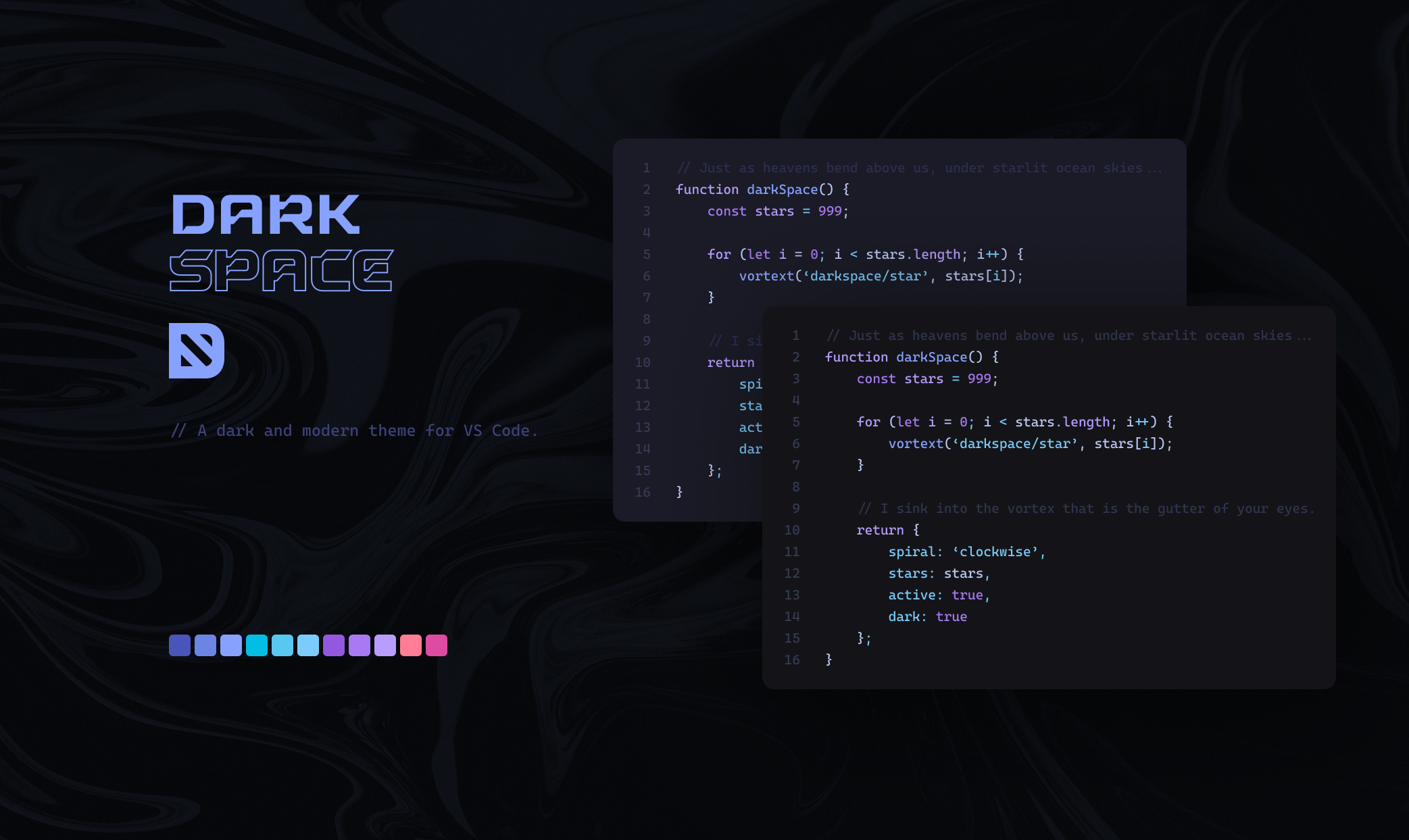Image resolution: width=1409 pixels, height=840 pixels.
Task: Pick the magenta last color swatch
Action: click(437, 645)
